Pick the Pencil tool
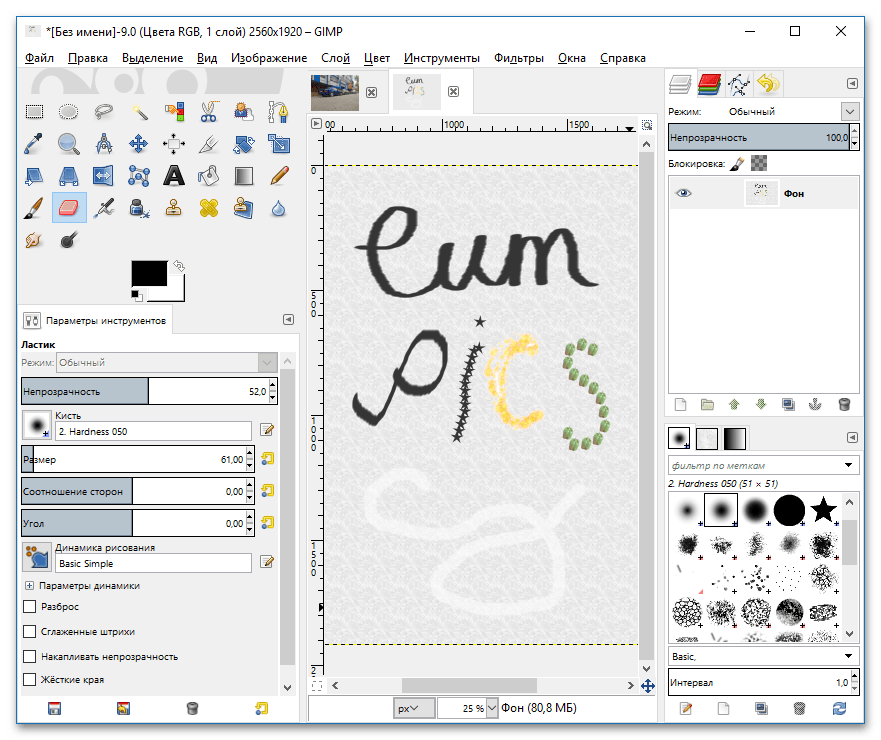The height and width of the screenshot is (740, 881). pyautogui.click(x=279, y=176)
